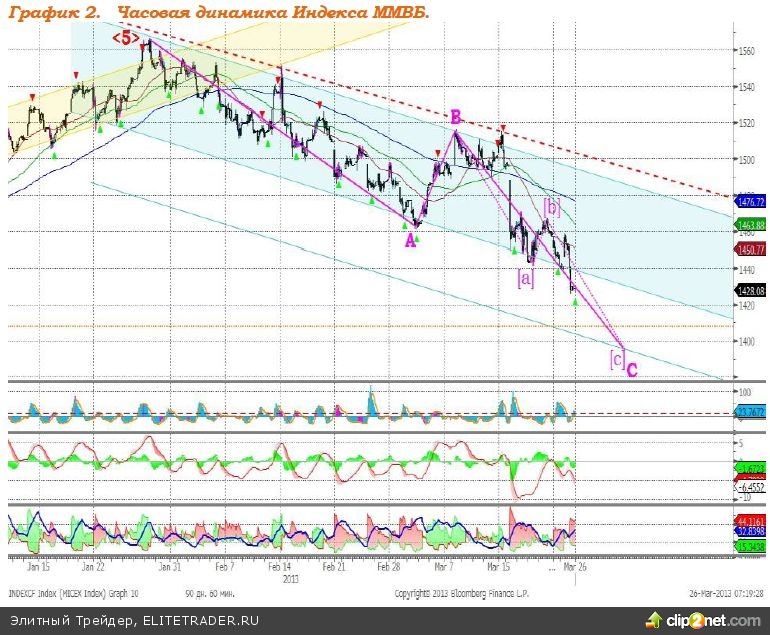
Task: Select the dark red 1450.77 price tag
Action: (749, 248)
